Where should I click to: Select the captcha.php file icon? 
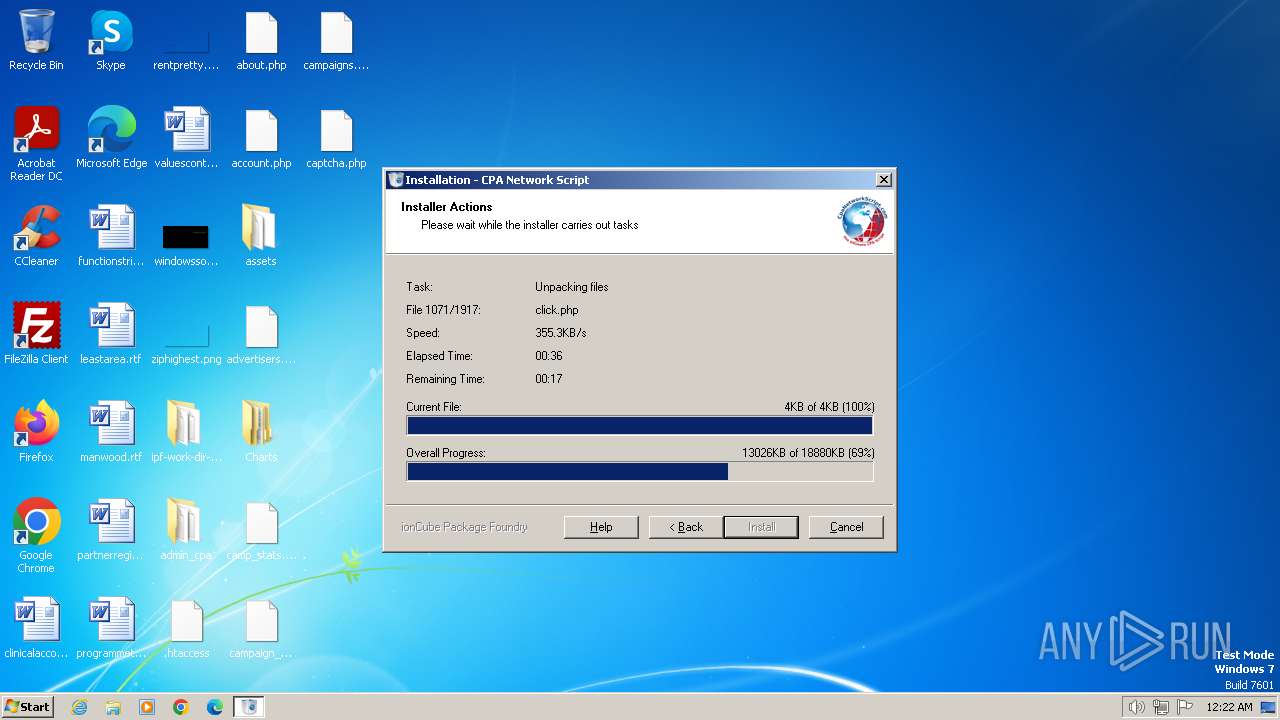point(336,138)
